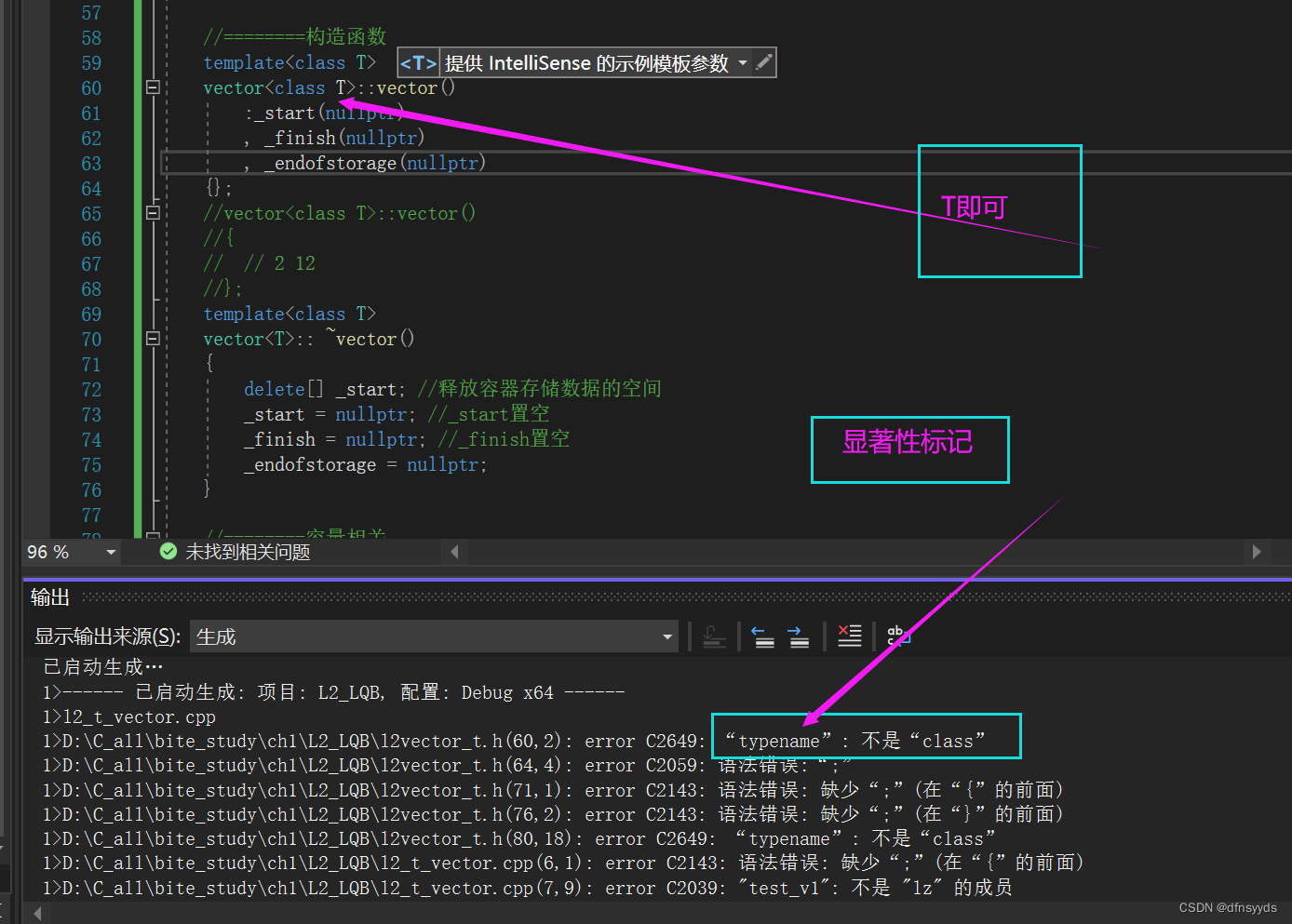
Task: Click the delete[] _start statement on line 72
Action: coord(325,389)
